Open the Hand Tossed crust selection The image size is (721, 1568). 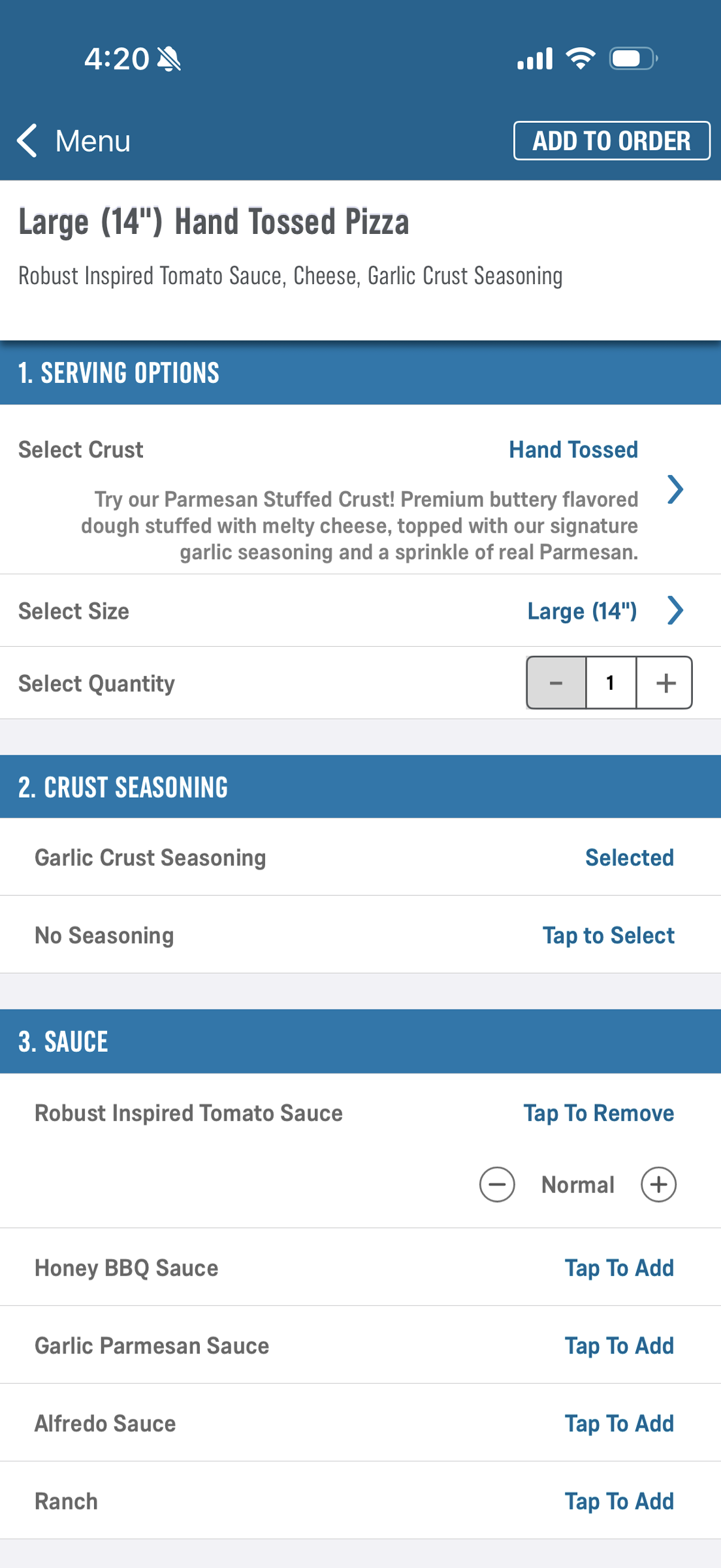click(573, 449)
